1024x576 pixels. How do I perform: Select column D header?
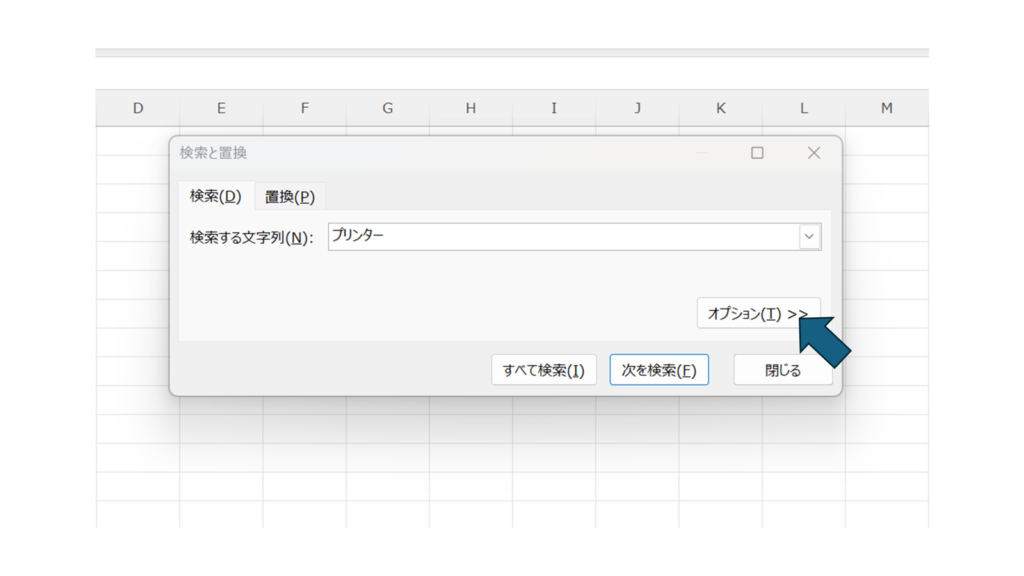coord(138,108)
